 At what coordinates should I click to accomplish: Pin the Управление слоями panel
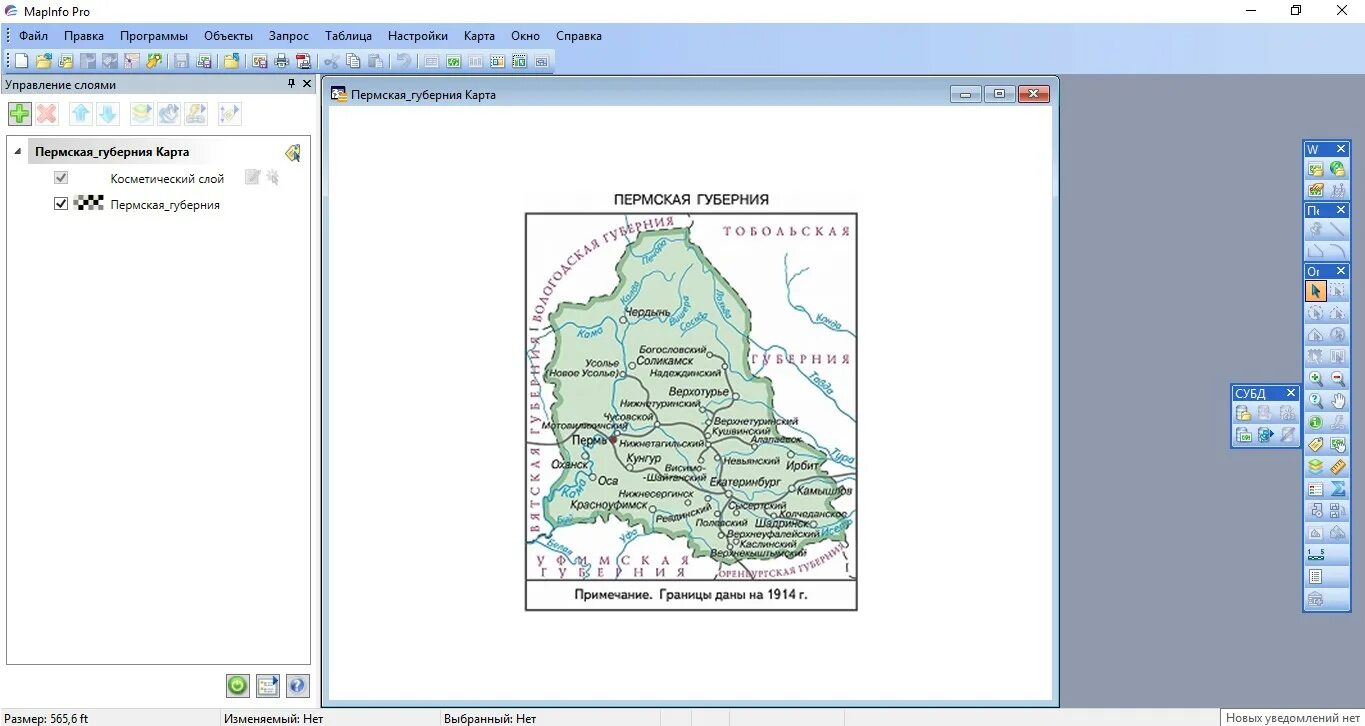[292, 84]
